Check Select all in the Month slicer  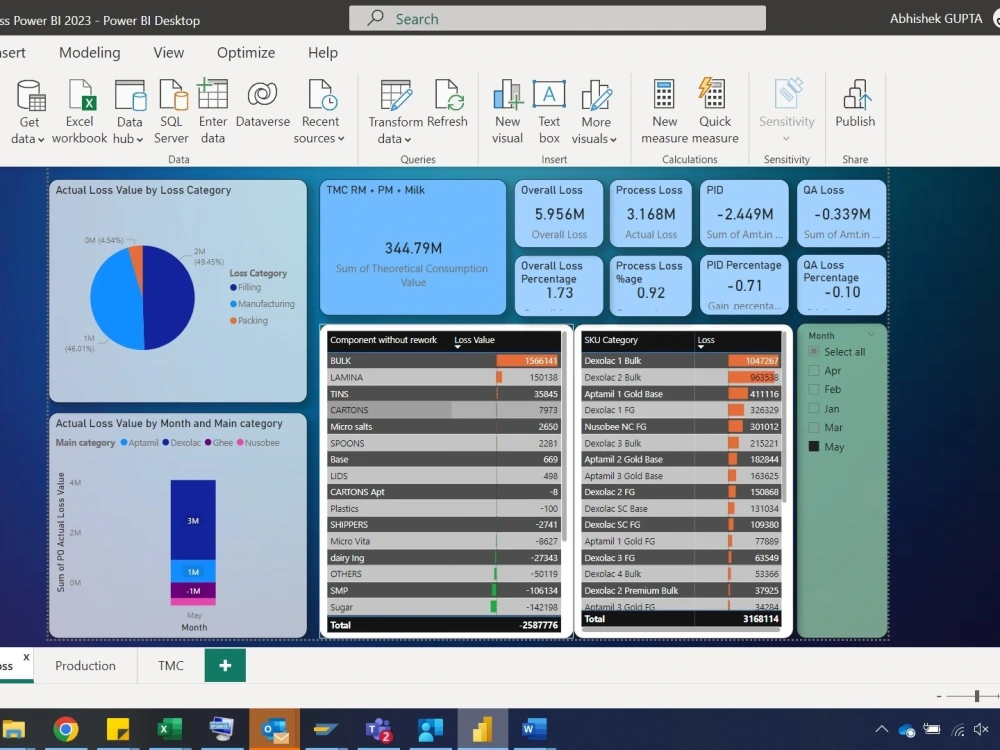pos(812,351)
